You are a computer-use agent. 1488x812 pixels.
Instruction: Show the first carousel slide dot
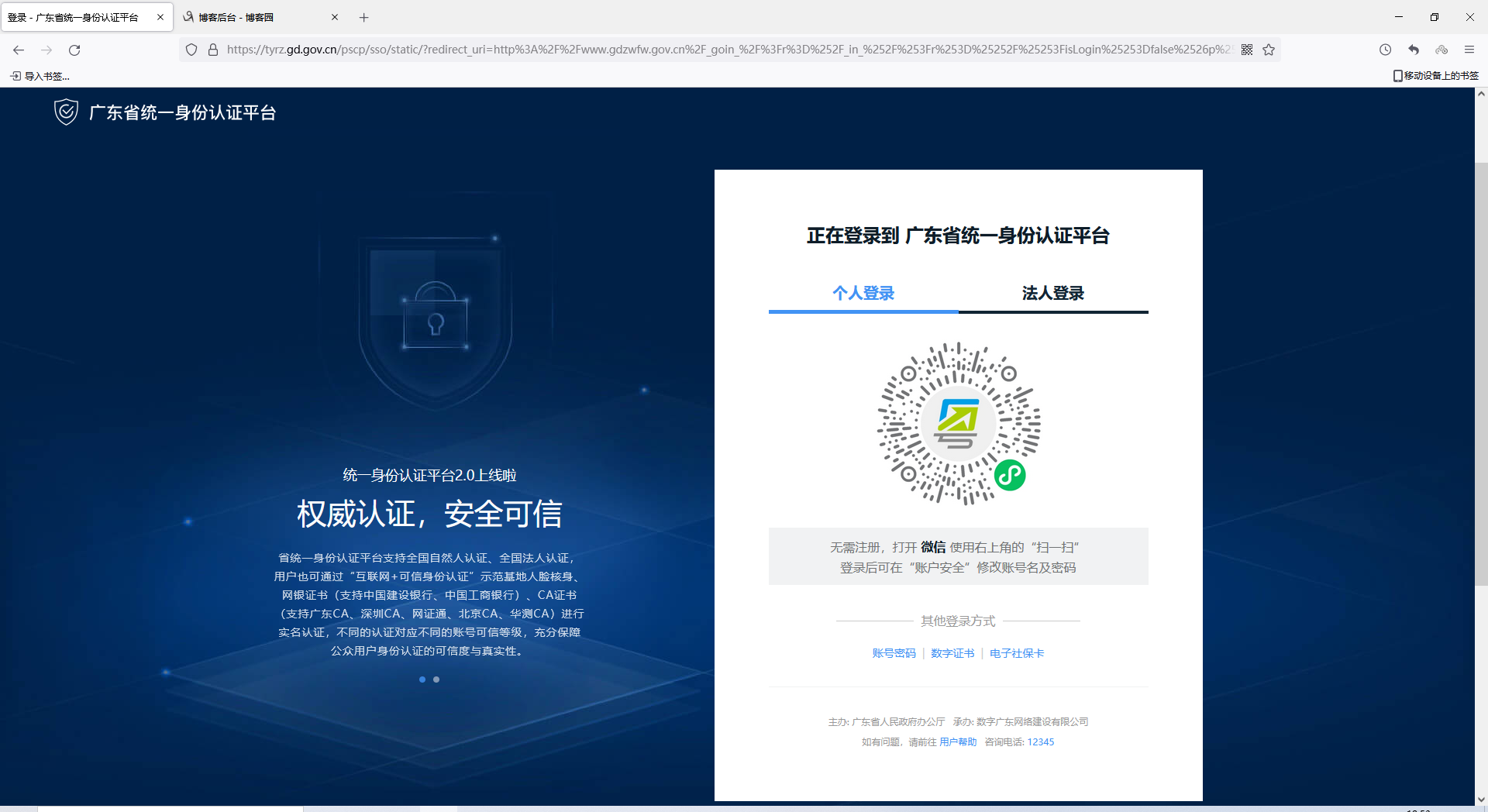click(422, 680)
